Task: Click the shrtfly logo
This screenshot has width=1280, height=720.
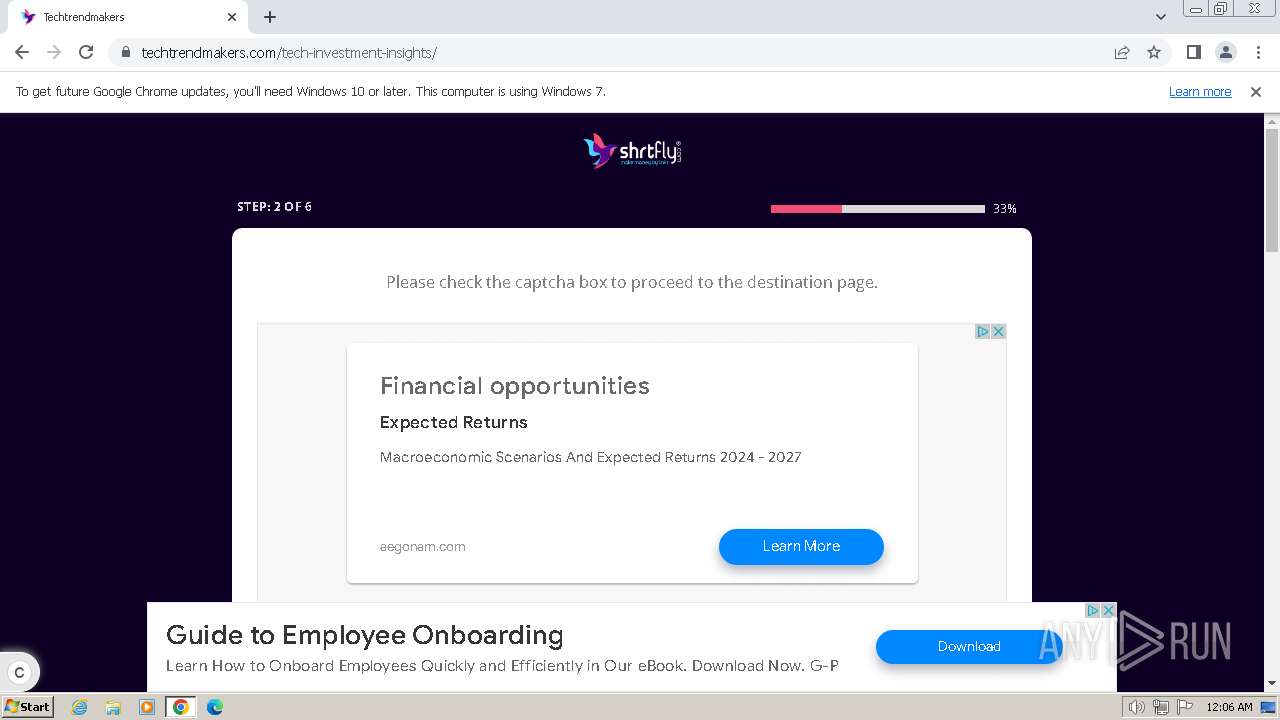Action: point(632,151)
